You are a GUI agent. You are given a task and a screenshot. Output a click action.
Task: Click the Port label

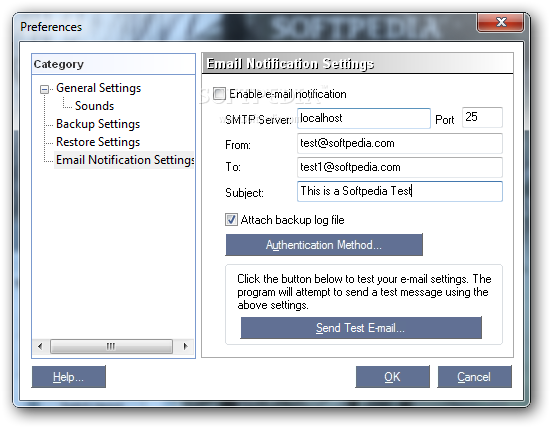click(x=445, y=120)
